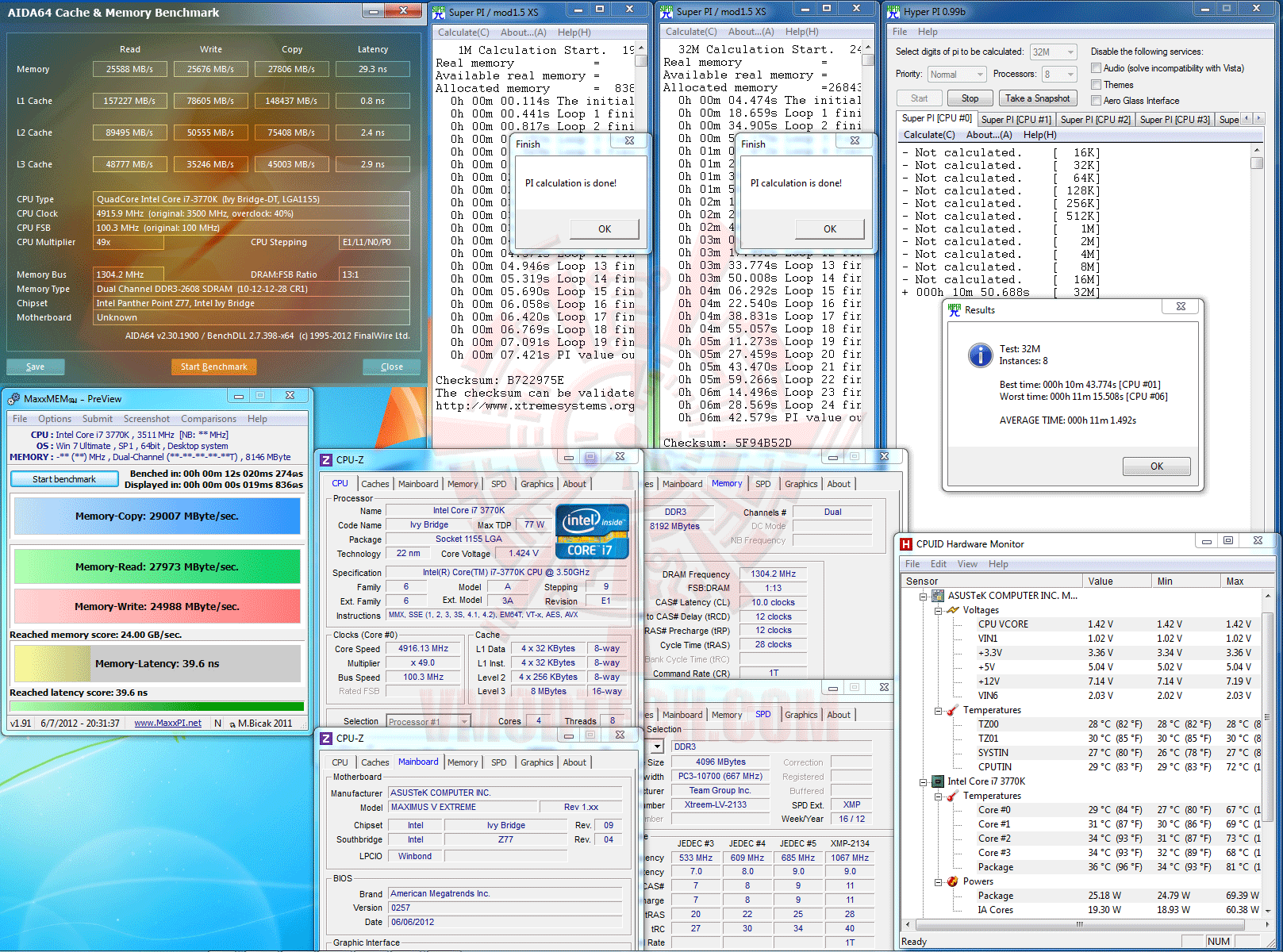Click the Powers flame icon in sensor tree
This screenshot has width=1283, height=952.
[x=953, y=881]
